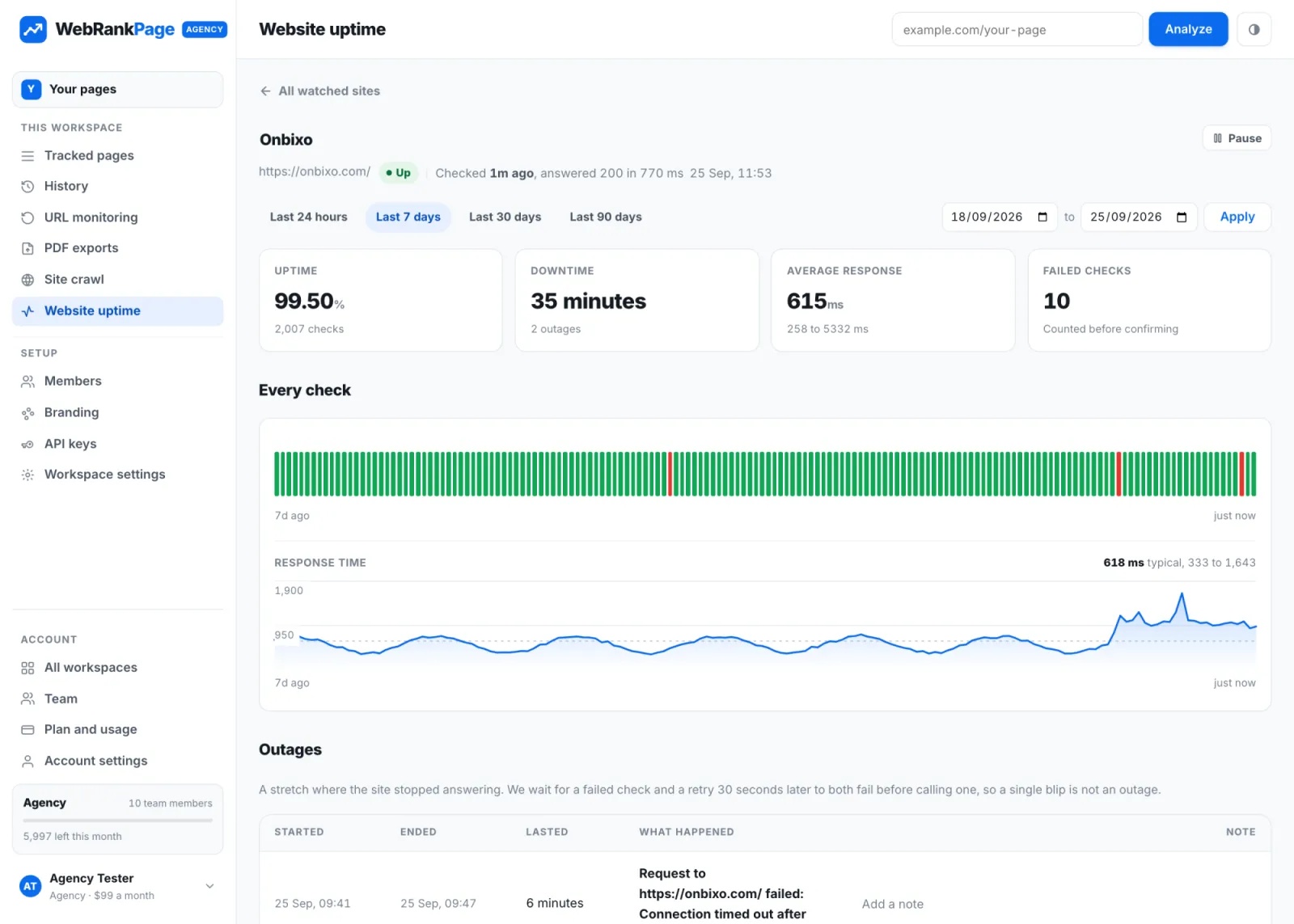The height and width of the screenshot is (924, 1294).
Task: Click the Plan and usage card icon
Action: coord(27,730)
